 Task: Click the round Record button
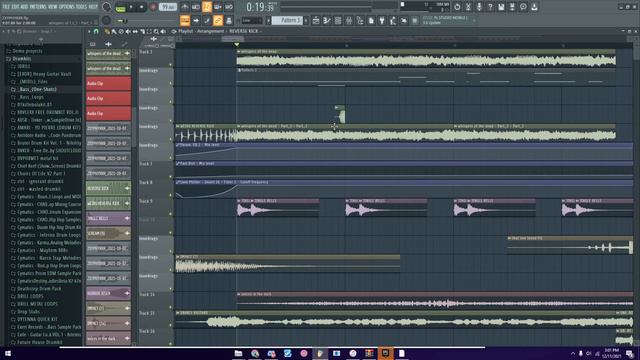pyautogui.click(x=153, y=7)
